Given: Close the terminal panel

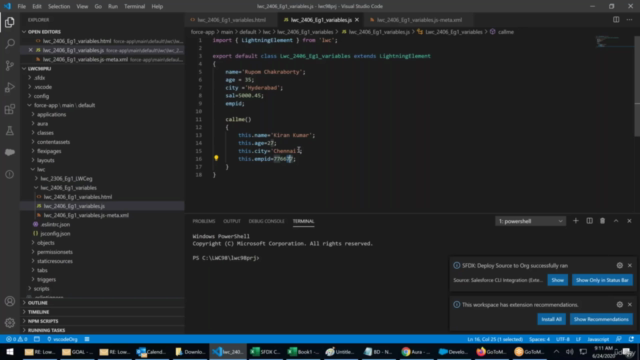Looking at the screenshot, I should (x=629, y=221).
